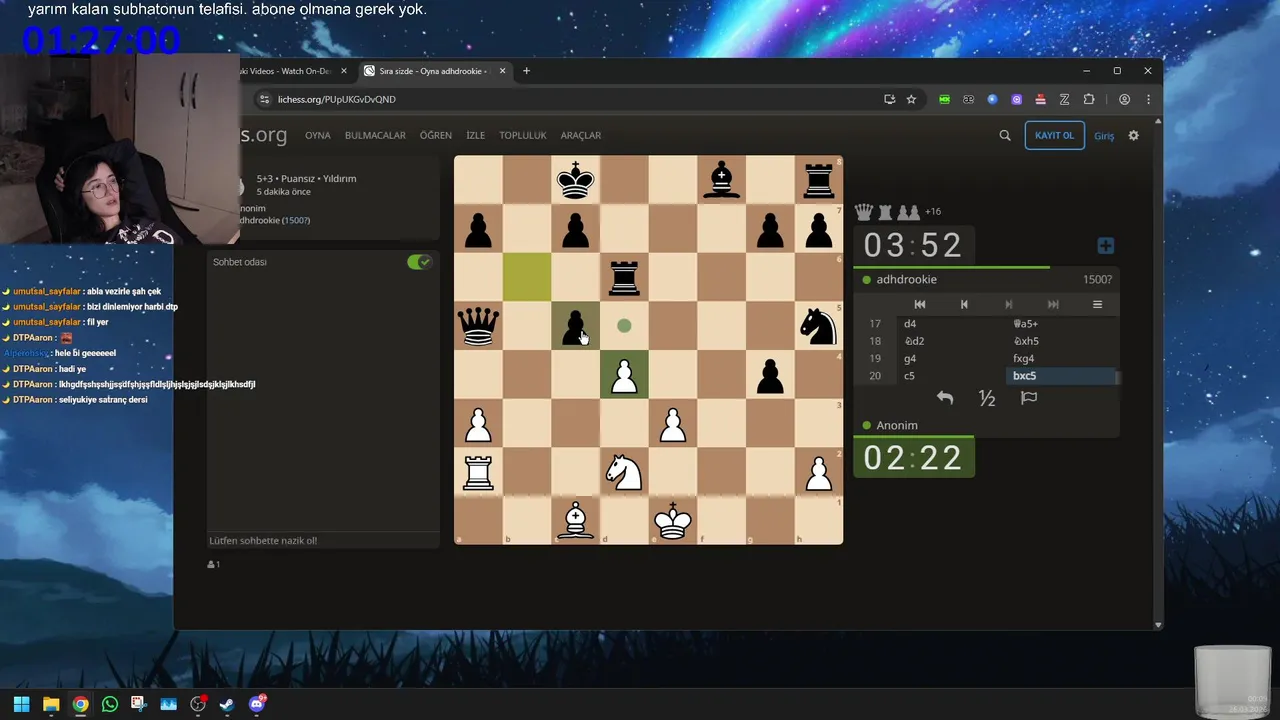
Task: Click the white rook on a2
Action: (x=478, y=472)
